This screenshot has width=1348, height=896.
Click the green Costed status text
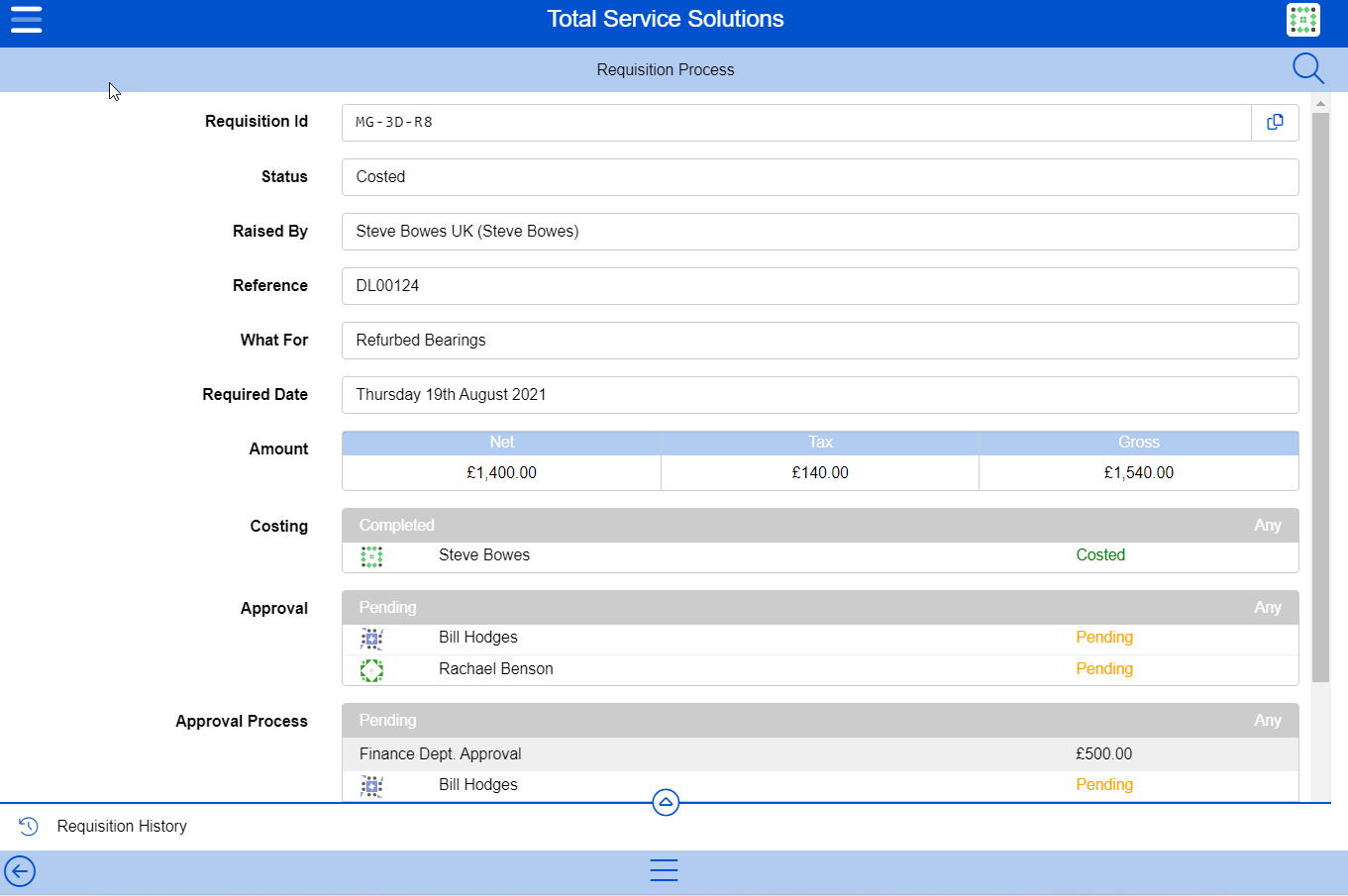(1100, 555)
